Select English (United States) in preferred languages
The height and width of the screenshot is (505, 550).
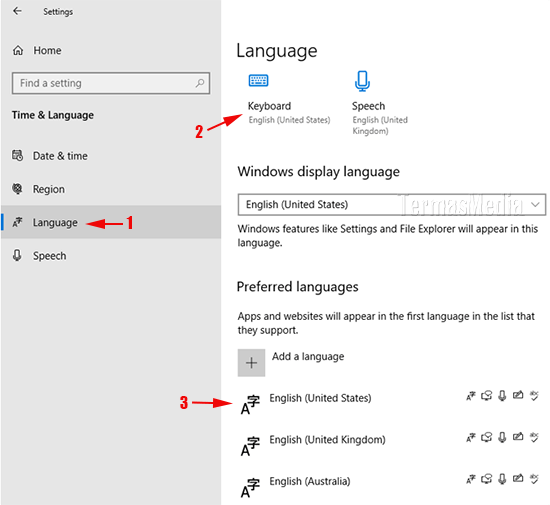click(320, 398)
